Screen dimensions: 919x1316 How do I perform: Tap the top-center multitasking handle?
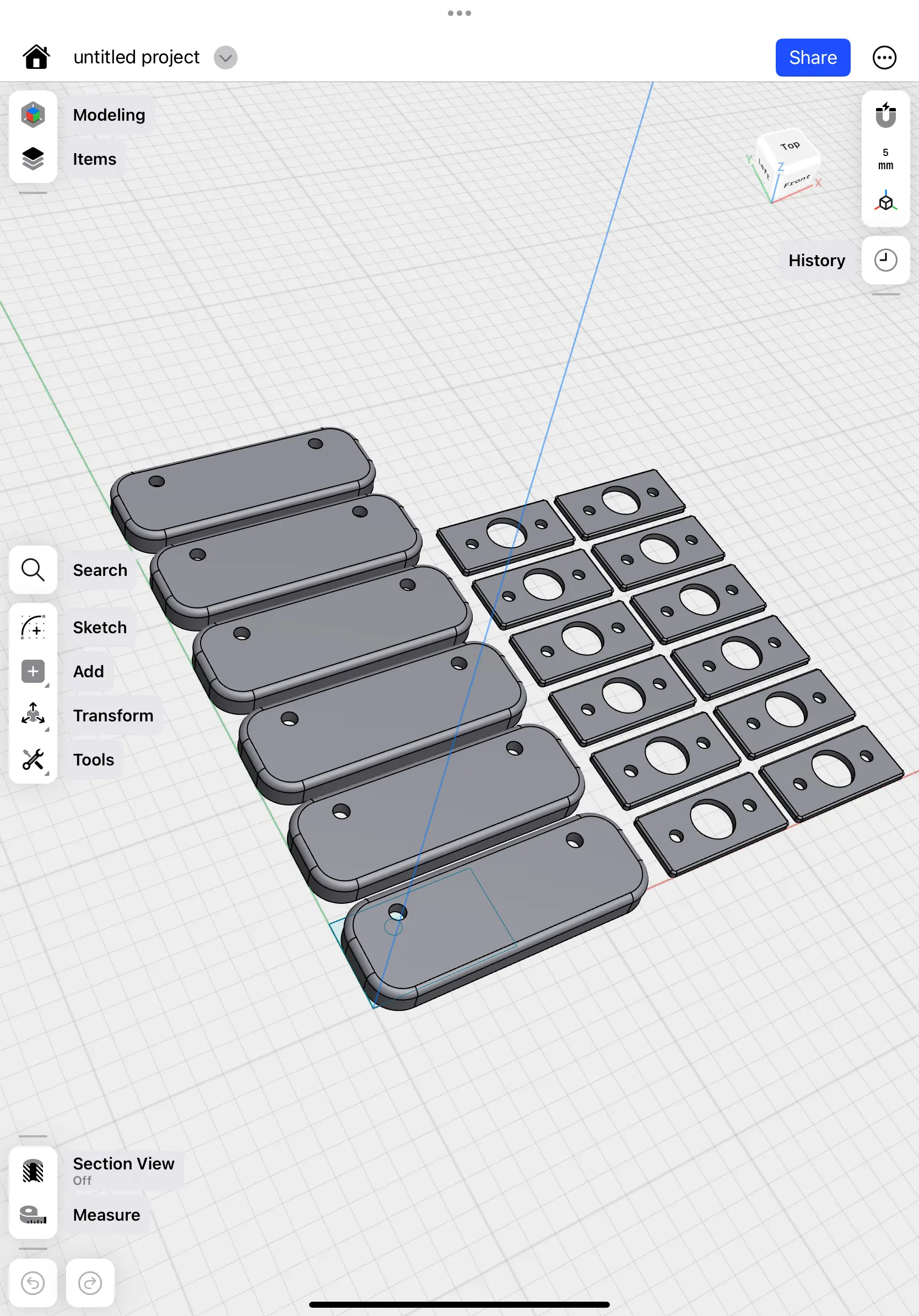459,12
